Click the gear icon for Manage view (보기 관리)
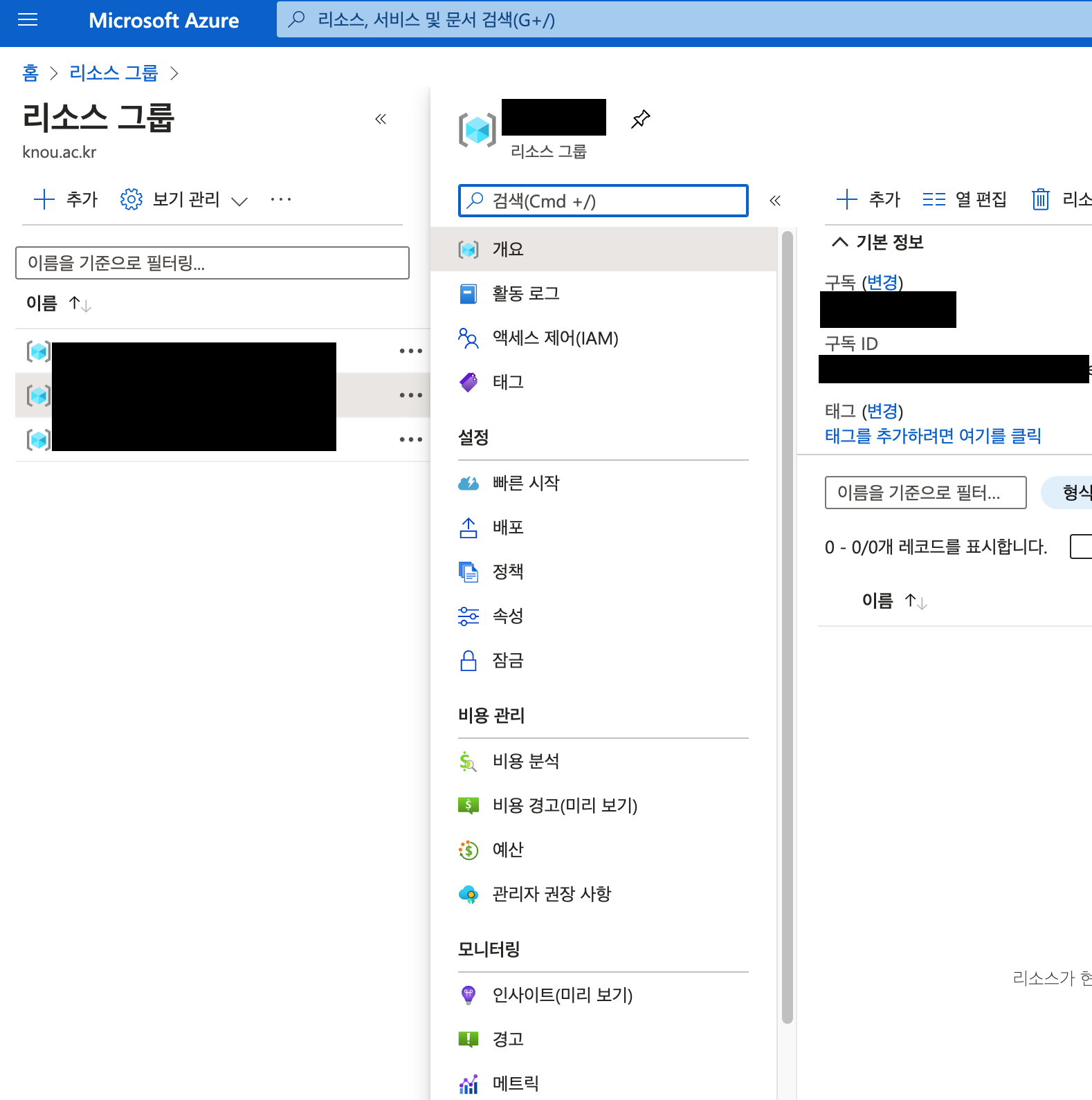 (x=131, y=199)
